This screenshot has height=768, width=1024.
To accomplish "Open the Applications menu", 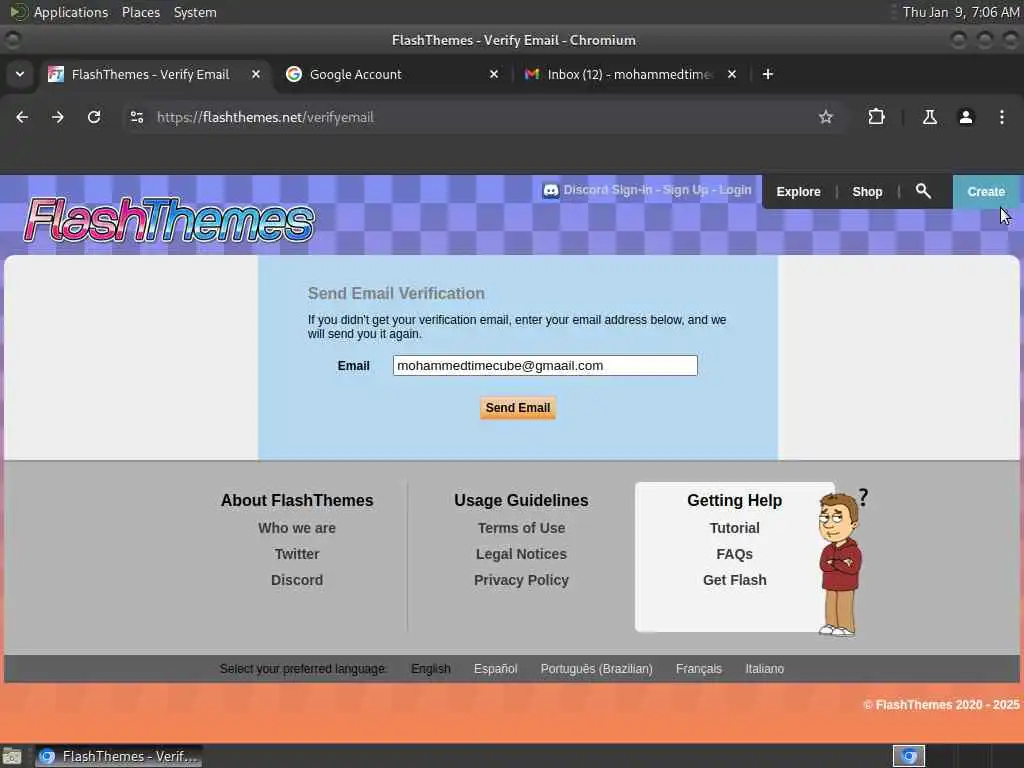I will [71, 12].
